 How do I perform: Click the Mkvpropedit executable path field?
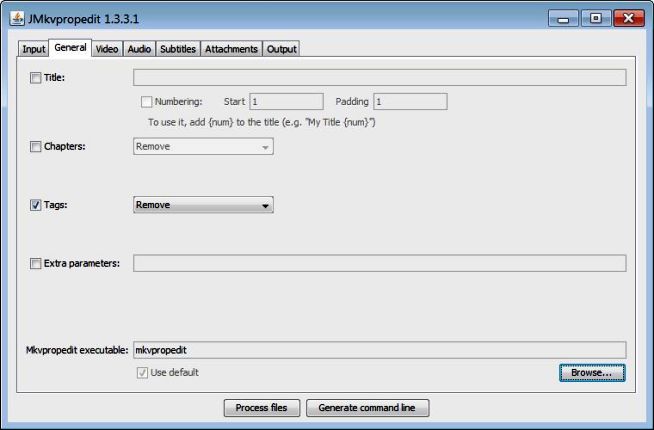coord(380,350)
